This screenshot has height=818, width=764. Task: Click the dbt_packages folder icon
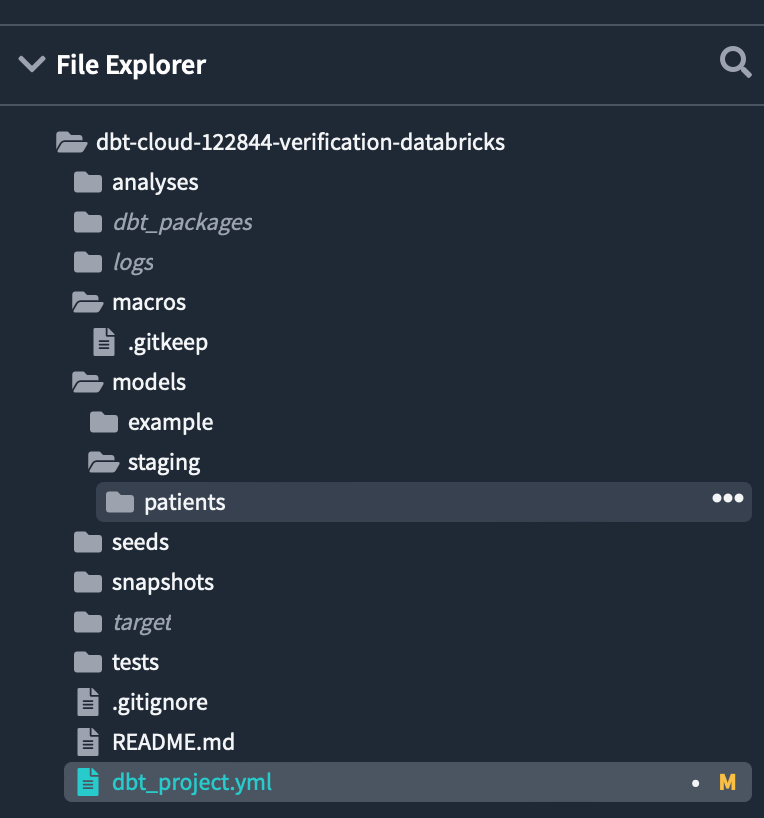[88, 222]
